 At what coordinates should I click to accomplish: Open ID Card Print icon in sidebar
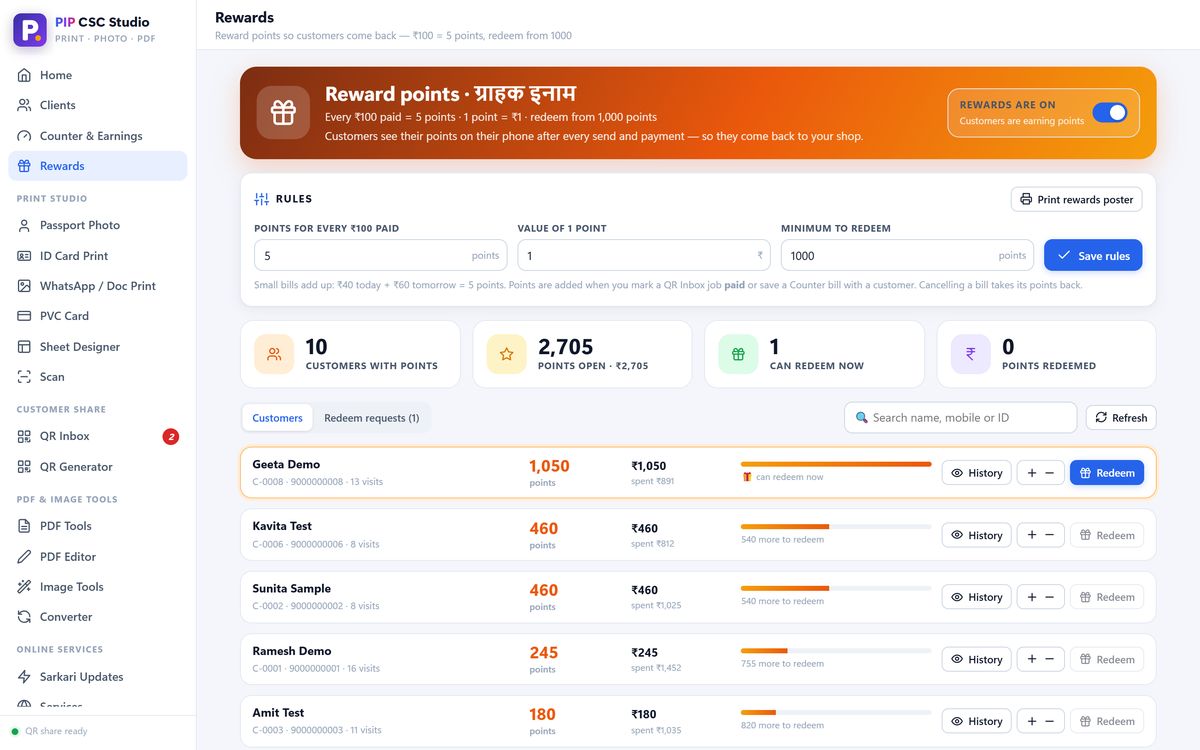[24, 256]
